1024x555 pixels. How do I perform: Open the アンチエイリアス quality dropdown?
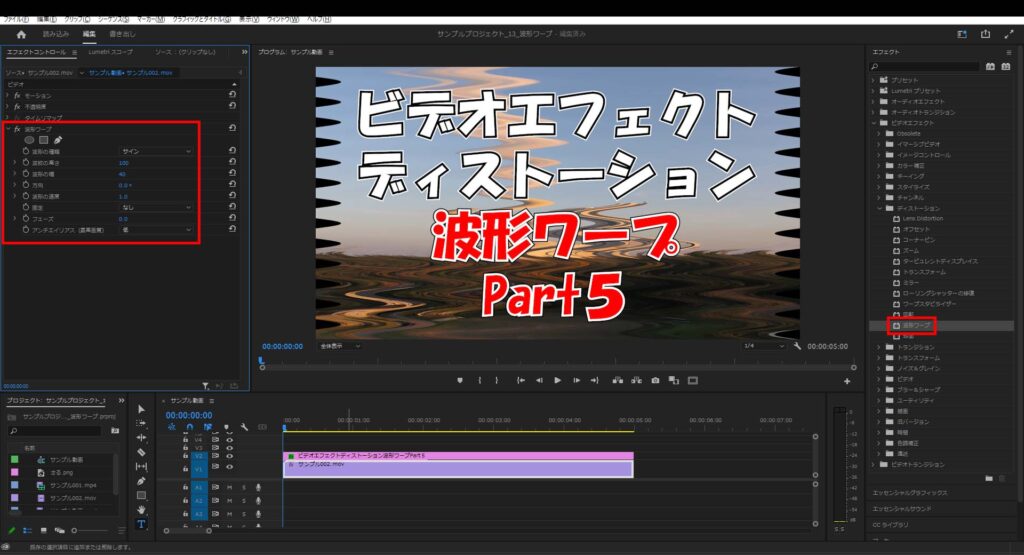click(156, 230)
